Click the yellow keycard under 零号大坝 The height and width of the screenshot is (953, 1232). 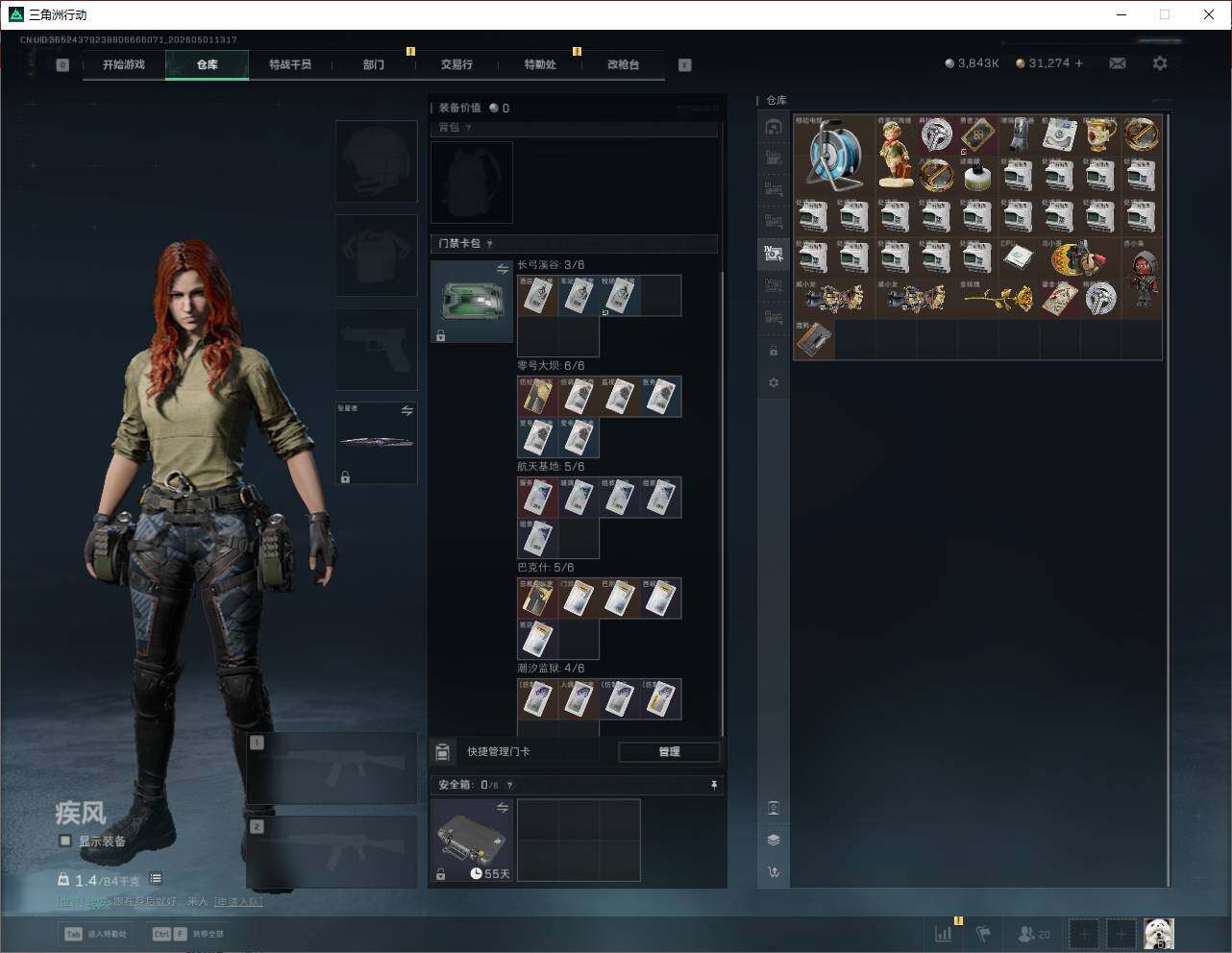click(x=538, y=397)
